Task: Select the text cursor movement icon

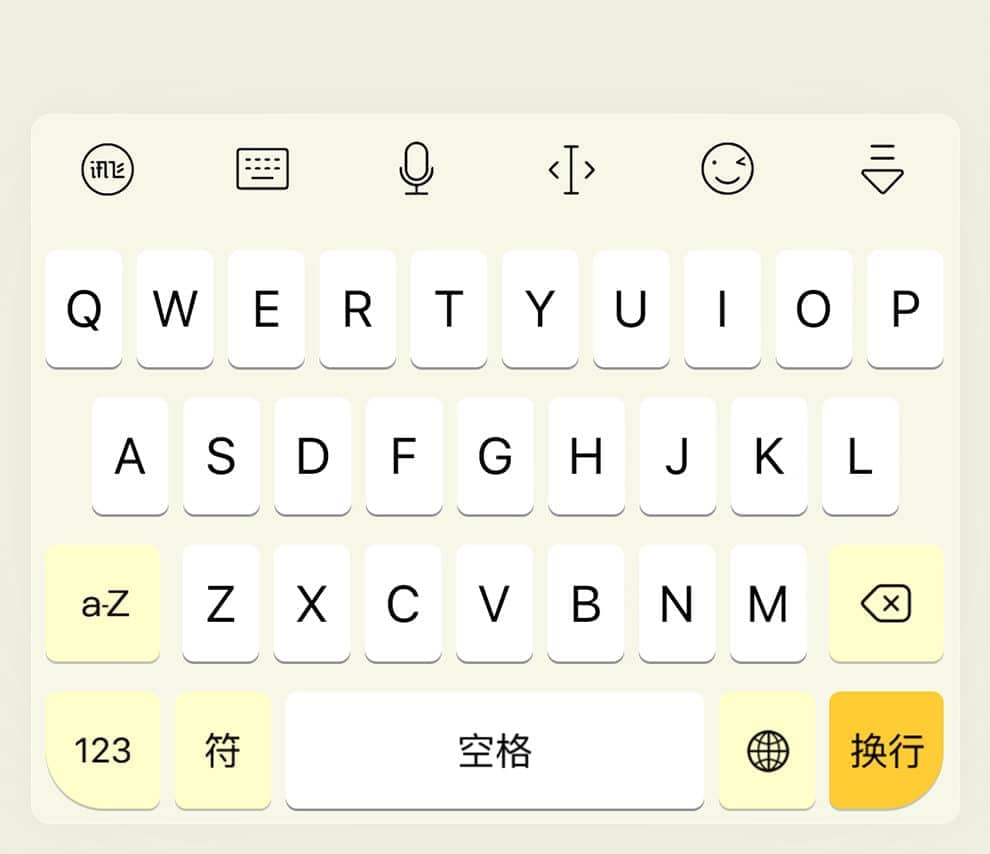Action: click(x=571, y=169)
